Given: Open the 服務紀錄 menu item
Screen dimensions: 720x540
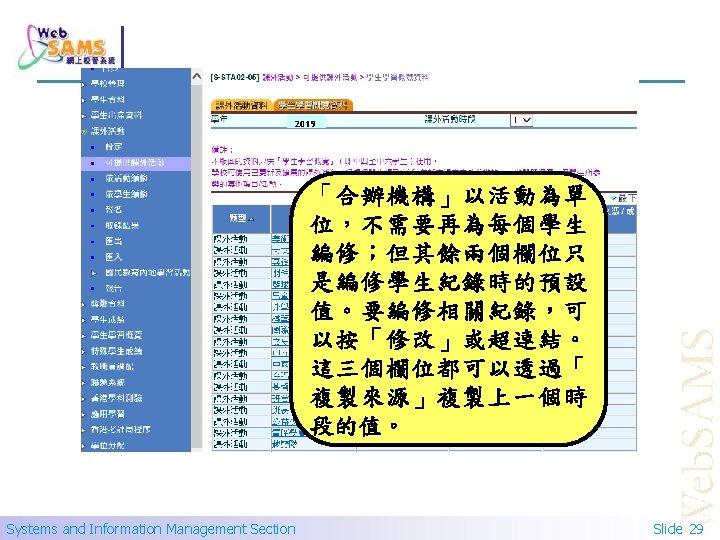Looking at the screenshot, I should pyautogui.click(x=122, y=225).
